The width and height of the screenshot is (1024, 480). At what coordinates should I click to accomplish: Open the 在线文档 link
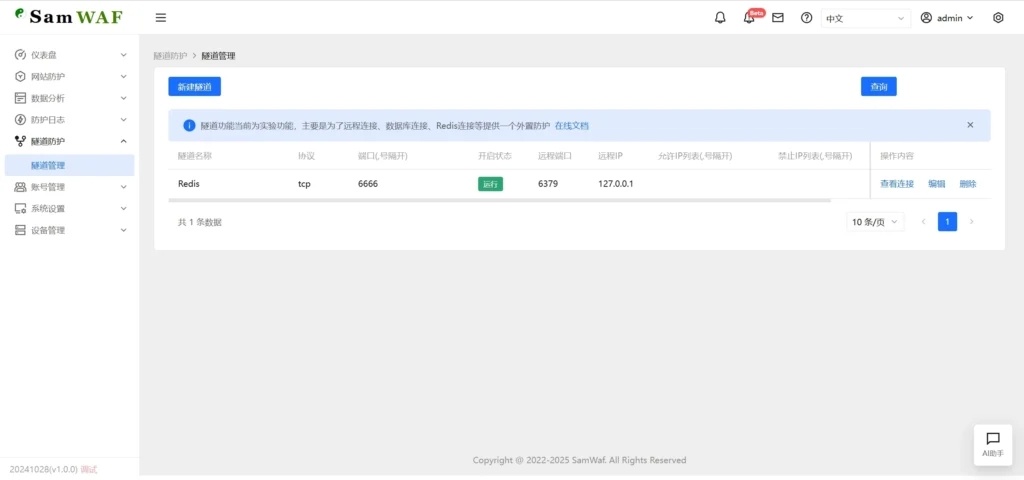point(572,126)
